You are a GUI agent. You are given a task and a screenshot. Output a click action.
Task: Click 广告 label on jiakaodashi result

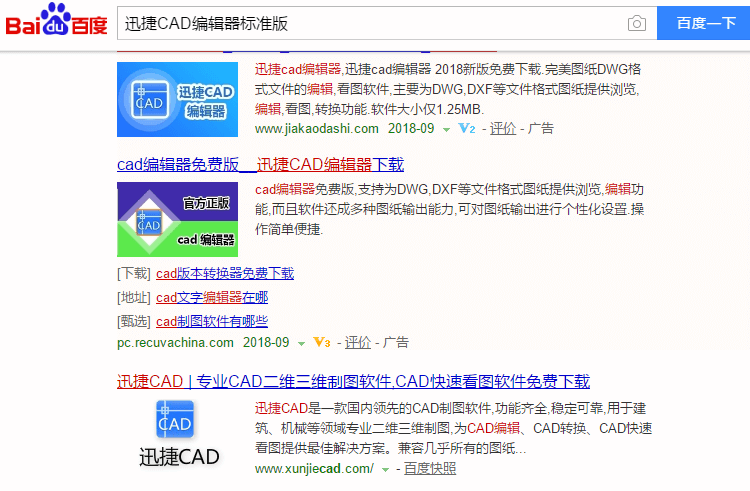tap(540, 129)
